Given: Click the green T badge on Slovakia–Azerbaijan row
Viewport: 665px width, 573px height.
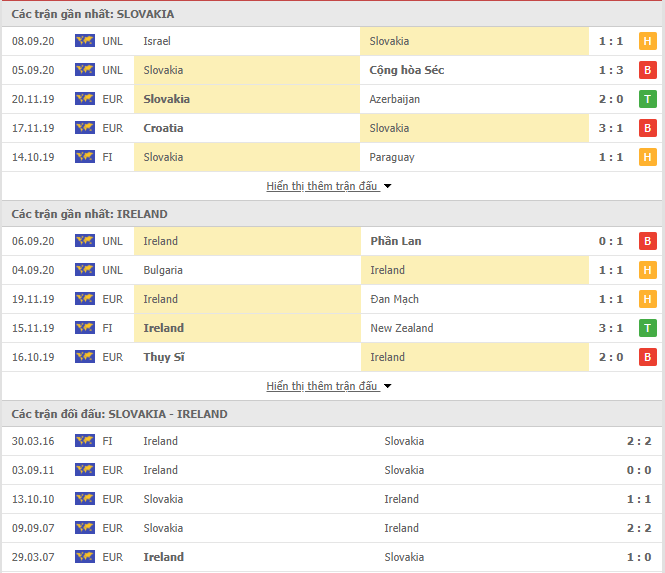Looking at the screenshot, I should coord(648,99).
